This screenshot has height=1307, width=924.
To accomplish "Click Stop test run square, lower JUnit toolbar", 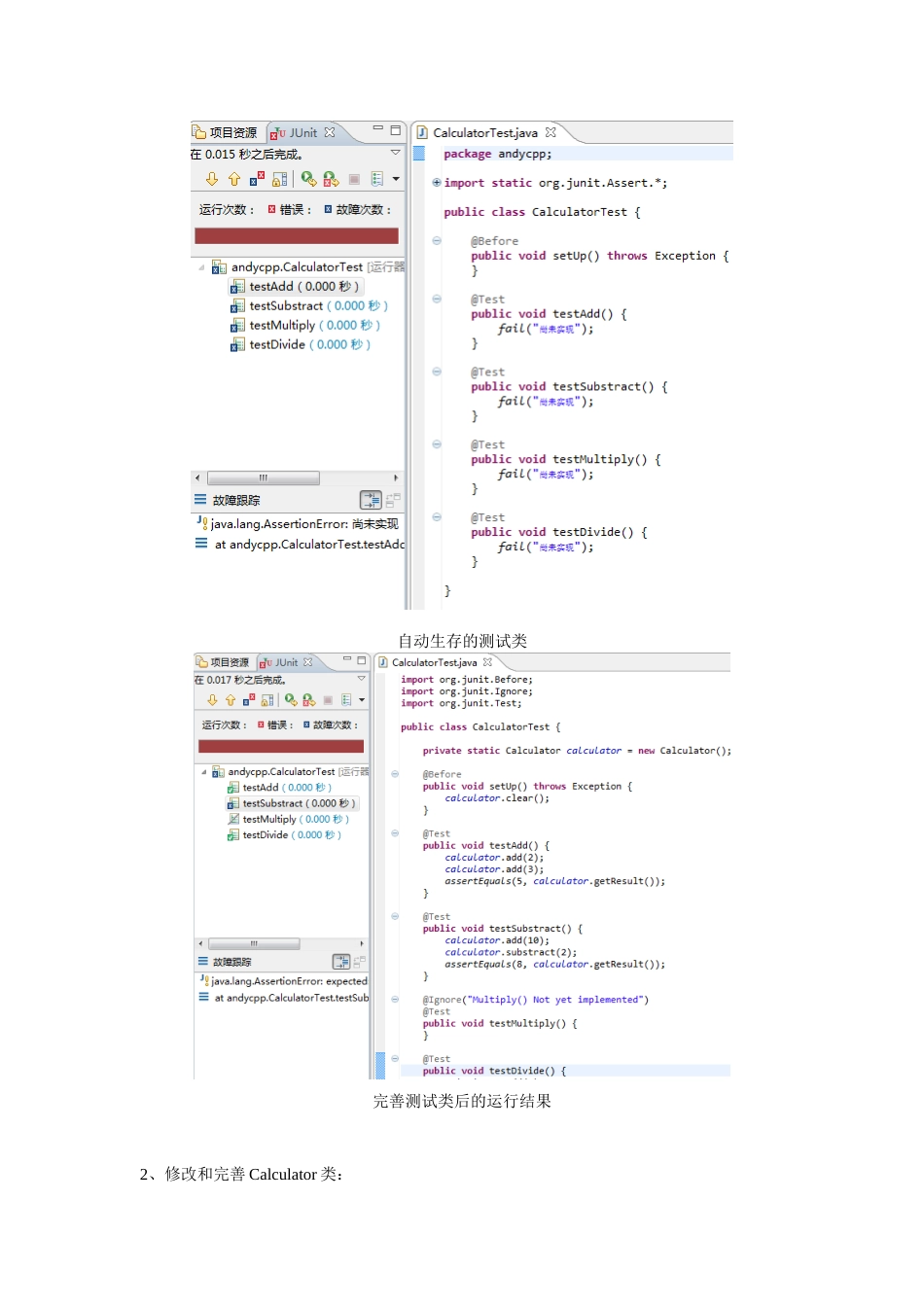I will point(328,700).
